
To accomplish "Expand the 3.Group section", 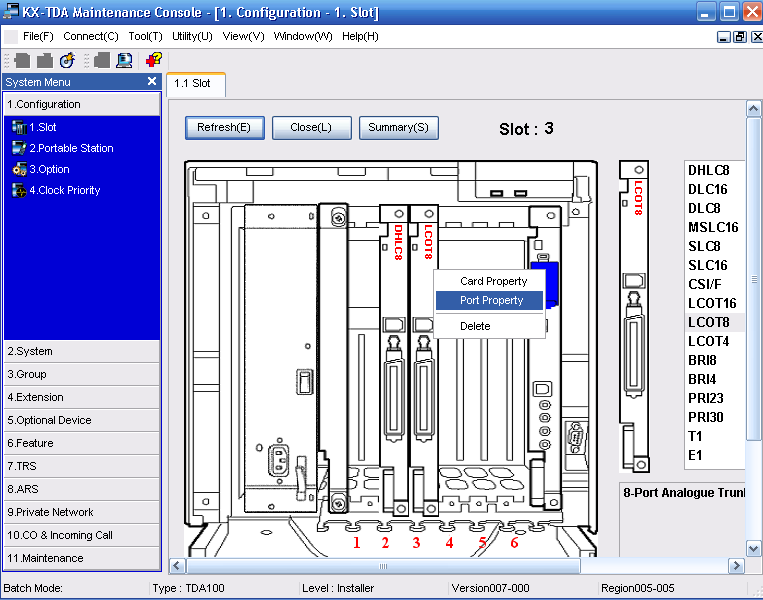I will click(82, 374).
